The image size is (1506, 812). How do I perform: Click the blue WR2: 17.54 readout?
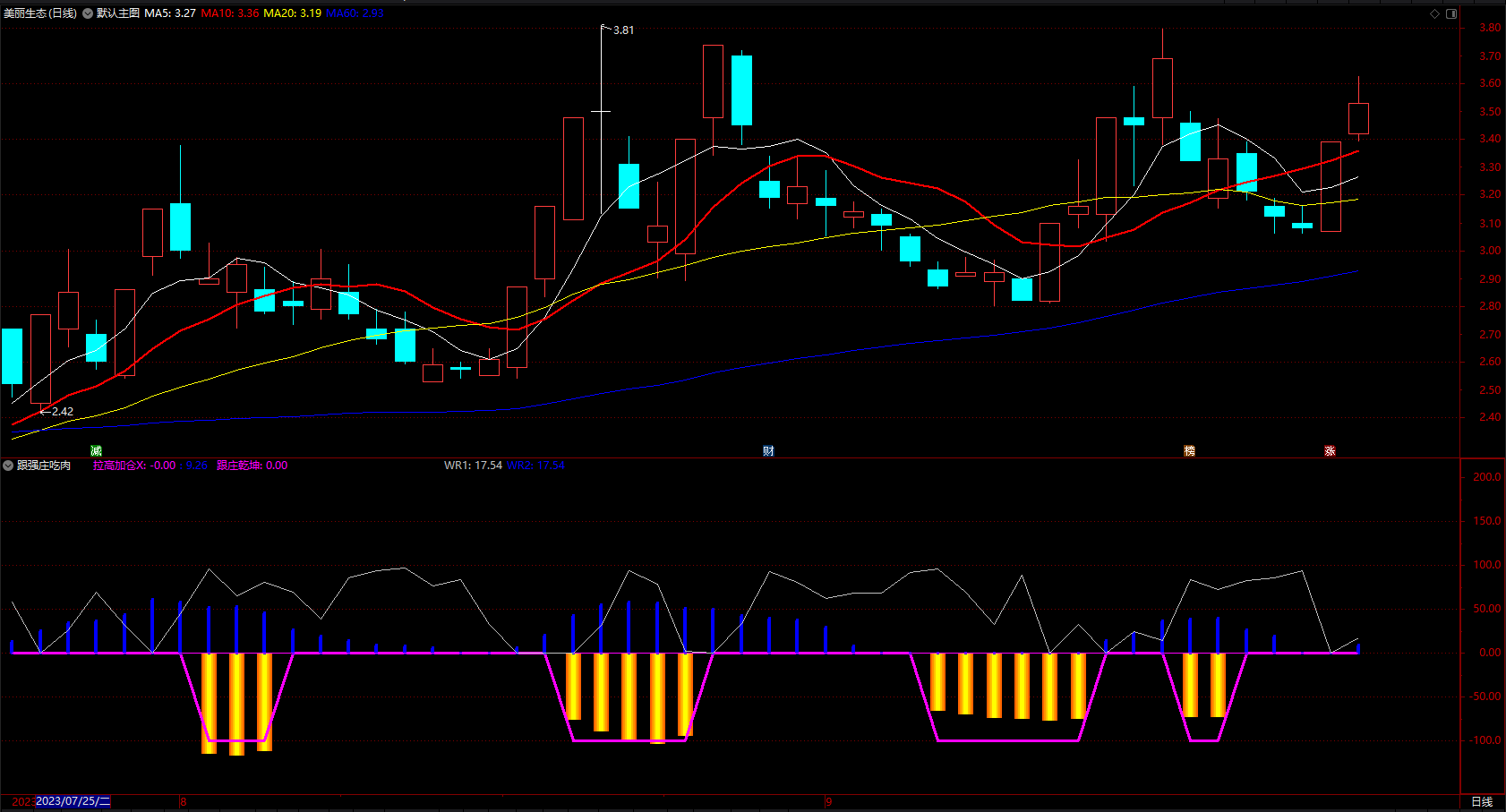pos(535,466)
